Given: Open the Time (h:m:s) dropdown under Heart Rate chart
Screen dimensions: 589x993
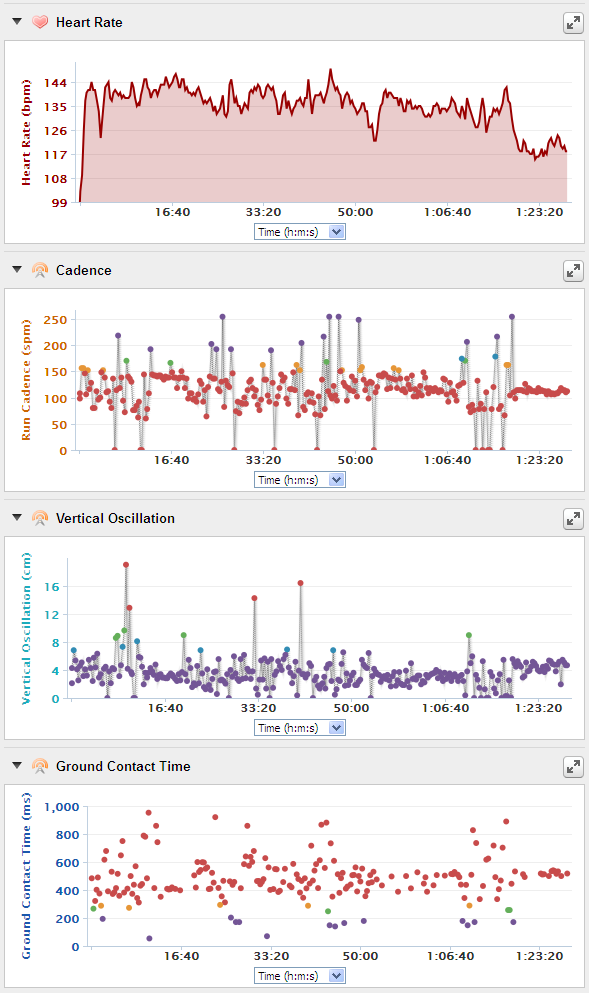Looking at the screenshot, I should click(300, 232).
